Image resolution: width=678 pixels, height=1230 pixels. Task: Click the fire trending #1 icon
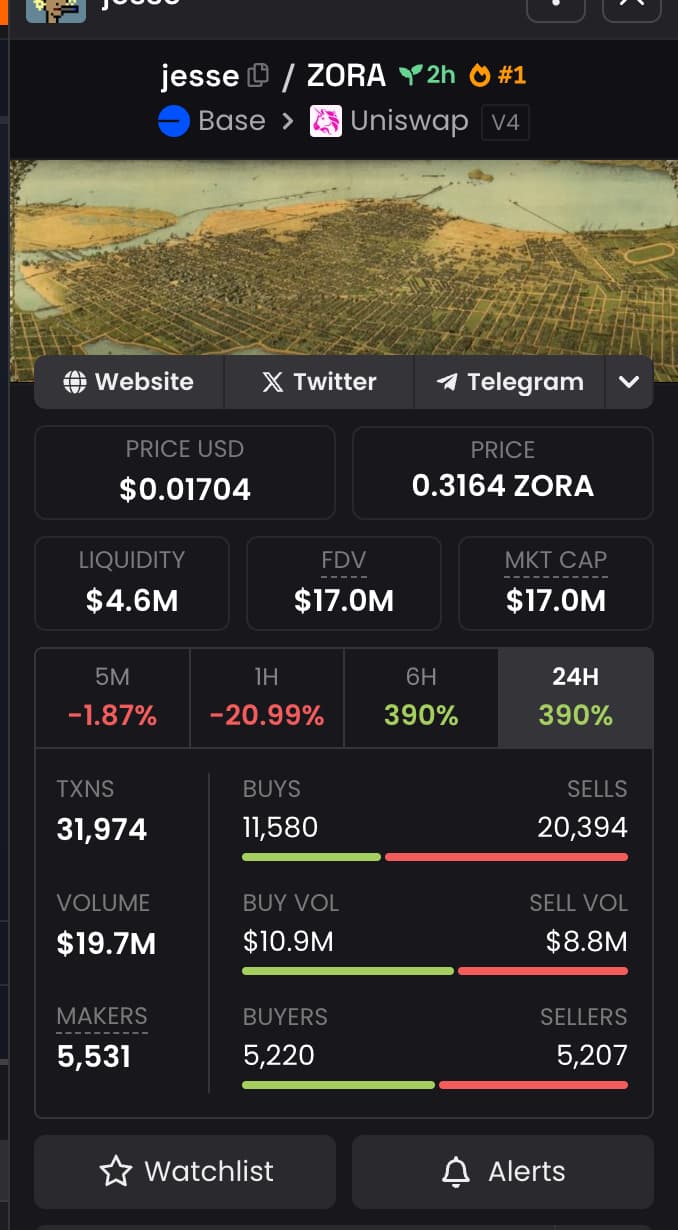click(480, 75)
